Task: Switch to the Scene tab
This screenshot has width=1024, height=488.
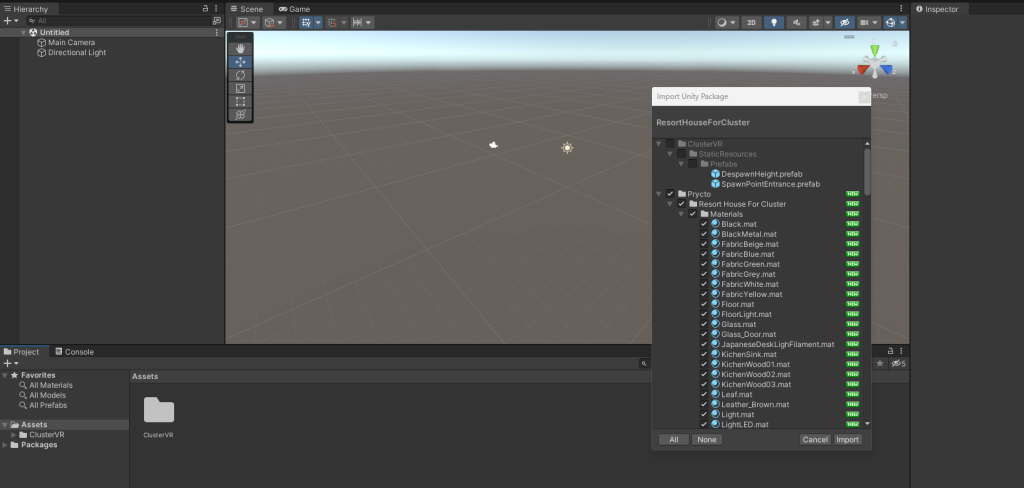Action: [247, 9]
